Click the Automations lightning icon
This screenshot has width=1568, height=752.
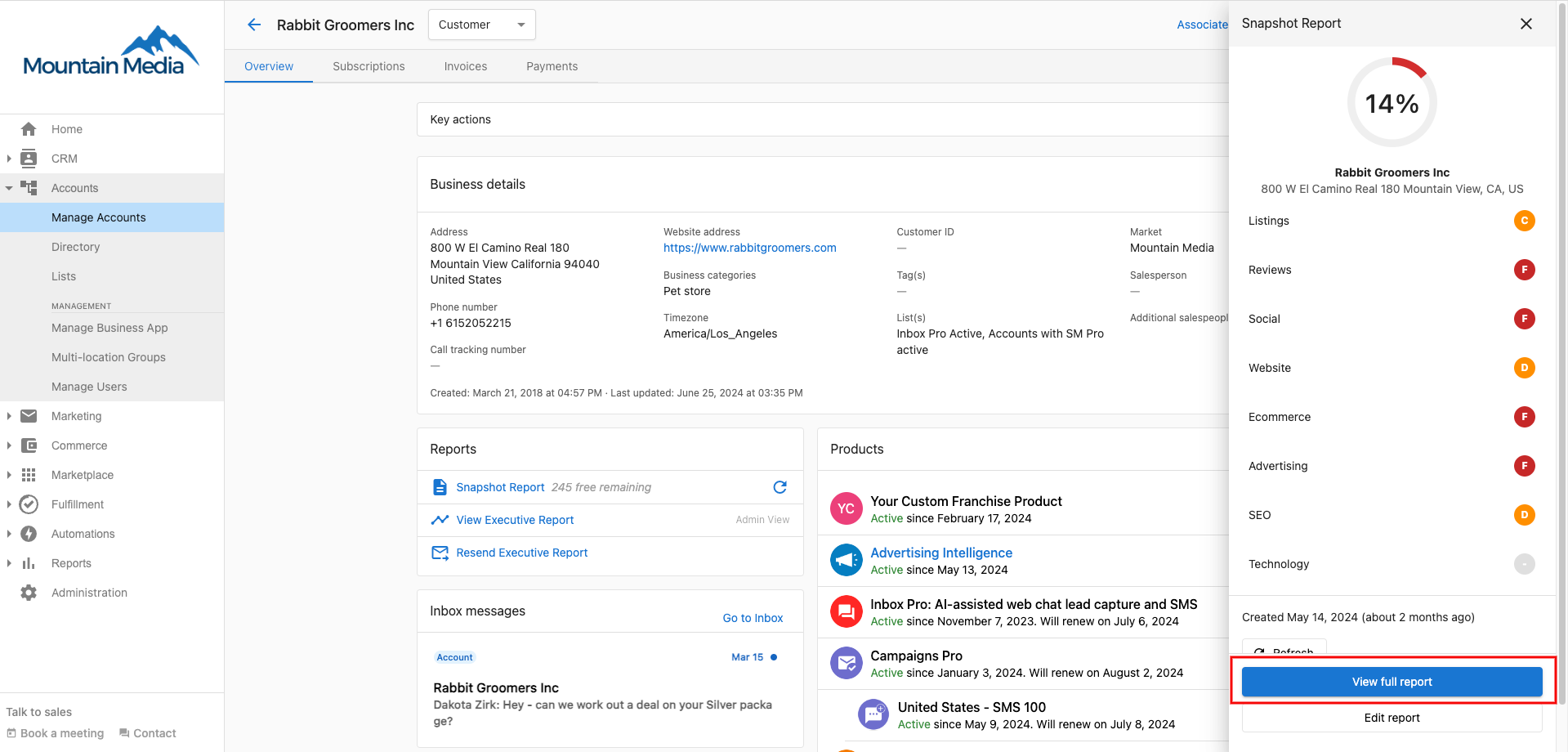point(29,534)
